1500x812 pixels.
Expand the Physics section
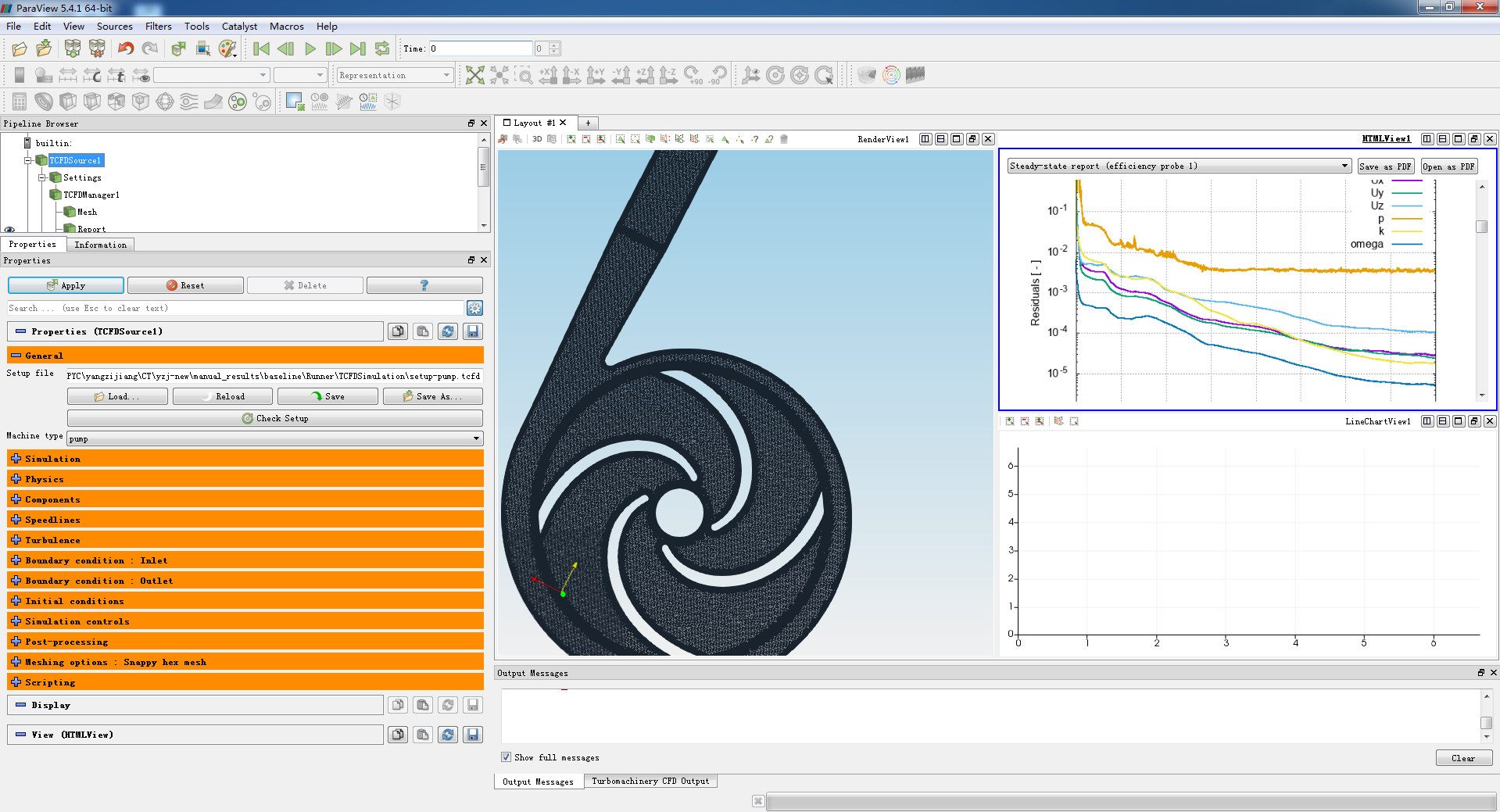tap(16, 479)
